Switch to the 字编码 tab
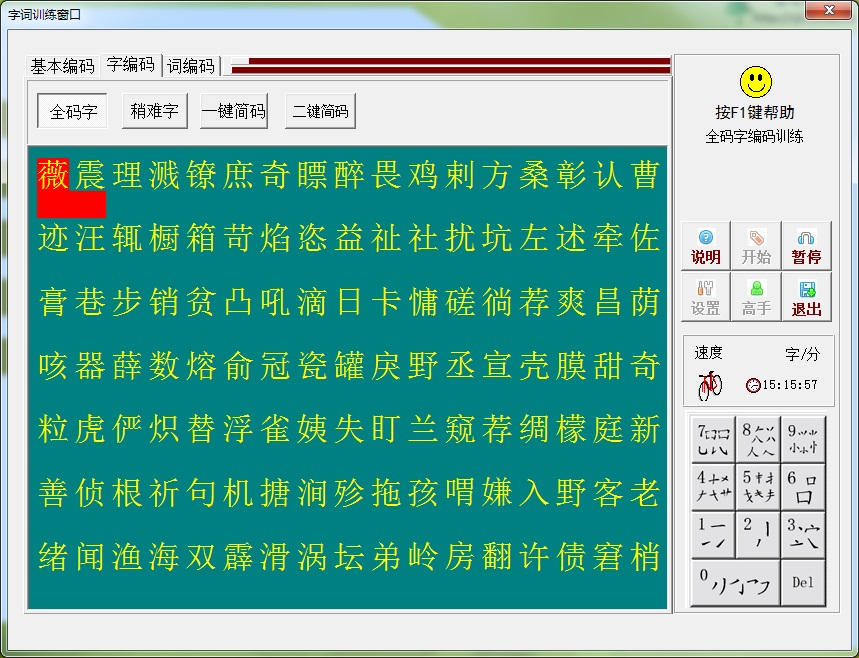This screenshot has height=658, width=859. (131, 65)
